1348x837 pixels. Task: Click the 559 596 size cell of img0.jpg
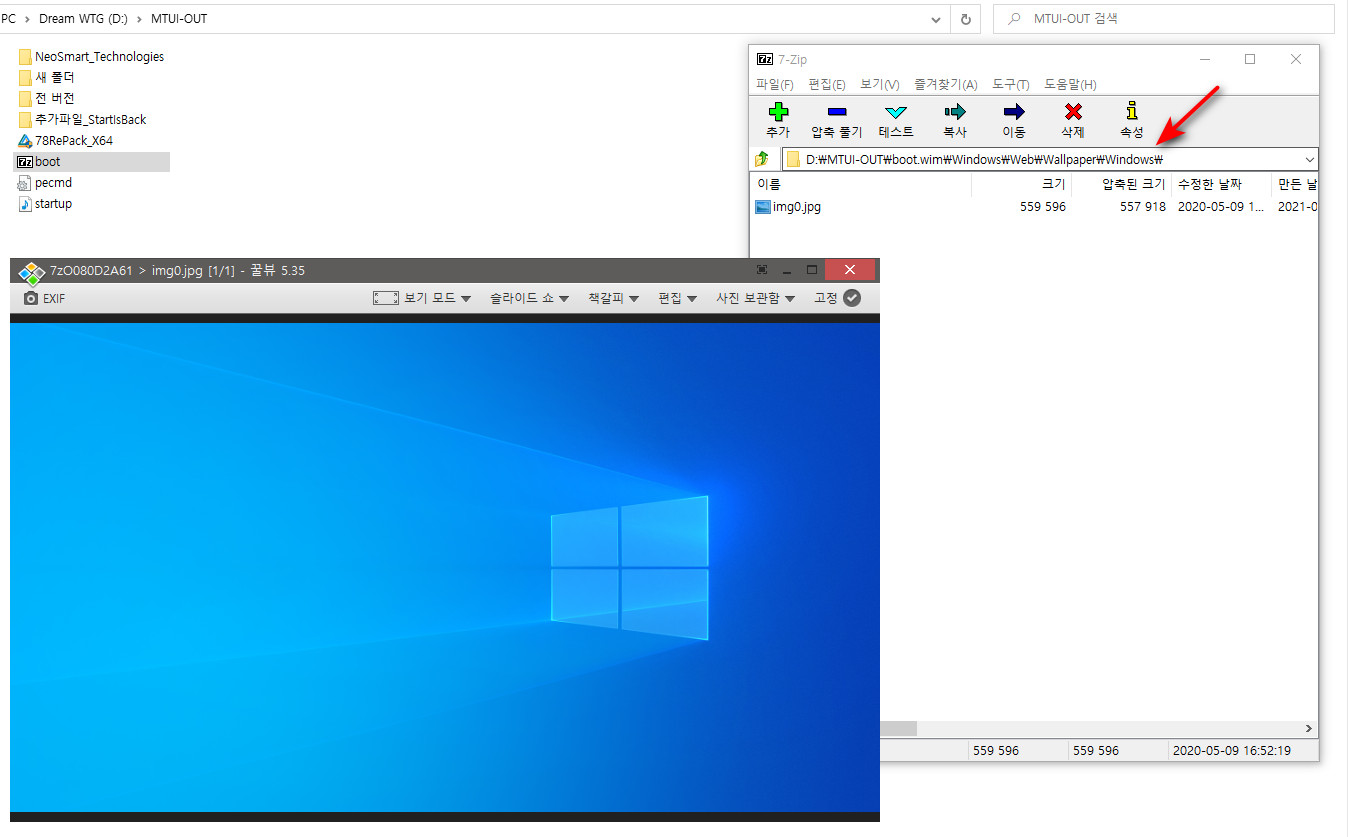1043,207
